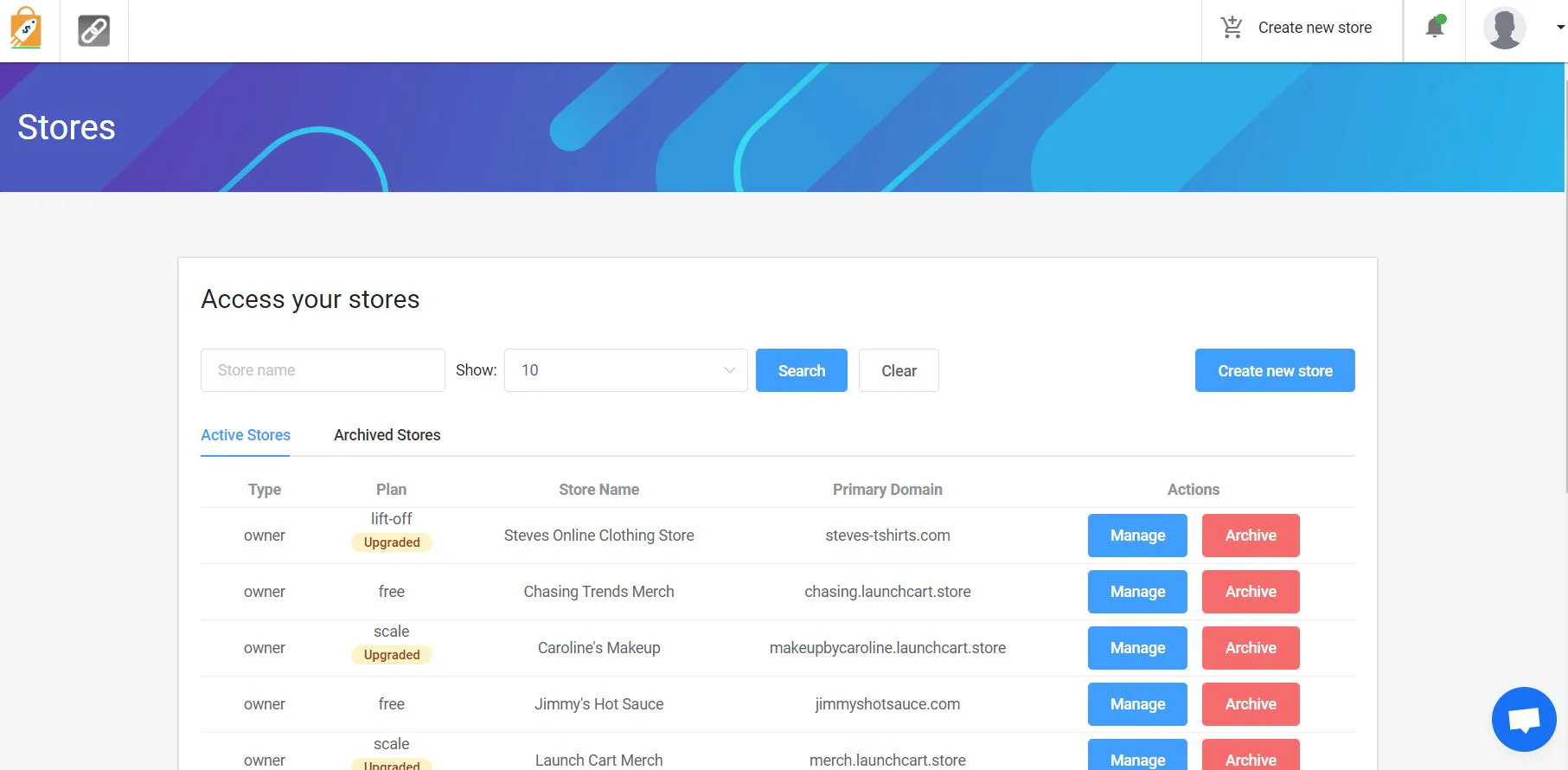Image resolution: width=1568 pixels, height=770 pixels.
Task: Click the chasing.launchcart.store domain
Action: [x=887, y=592]
